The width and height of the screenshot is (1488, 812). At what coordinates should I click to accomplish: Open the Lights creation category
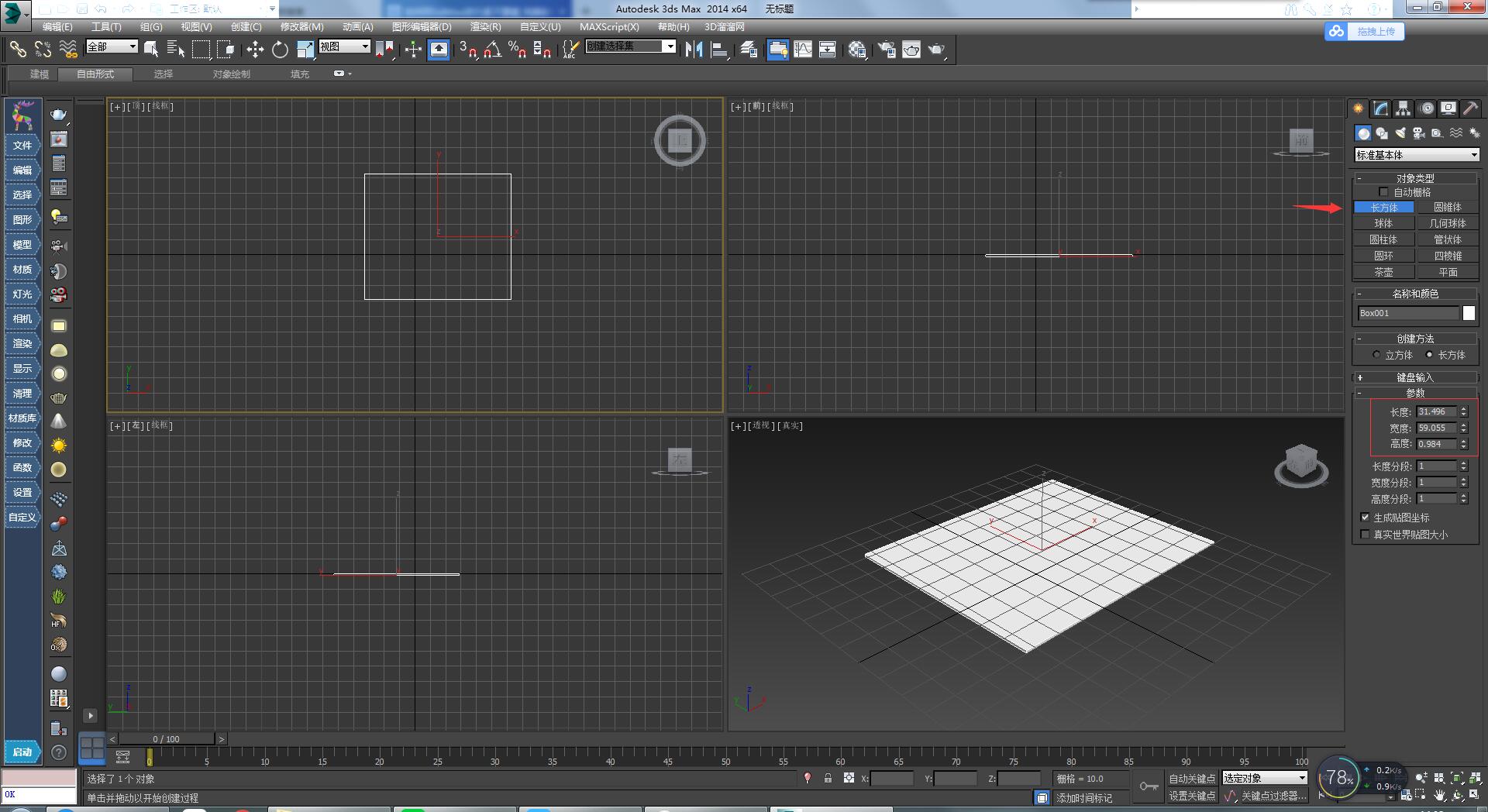[1400, 133]
